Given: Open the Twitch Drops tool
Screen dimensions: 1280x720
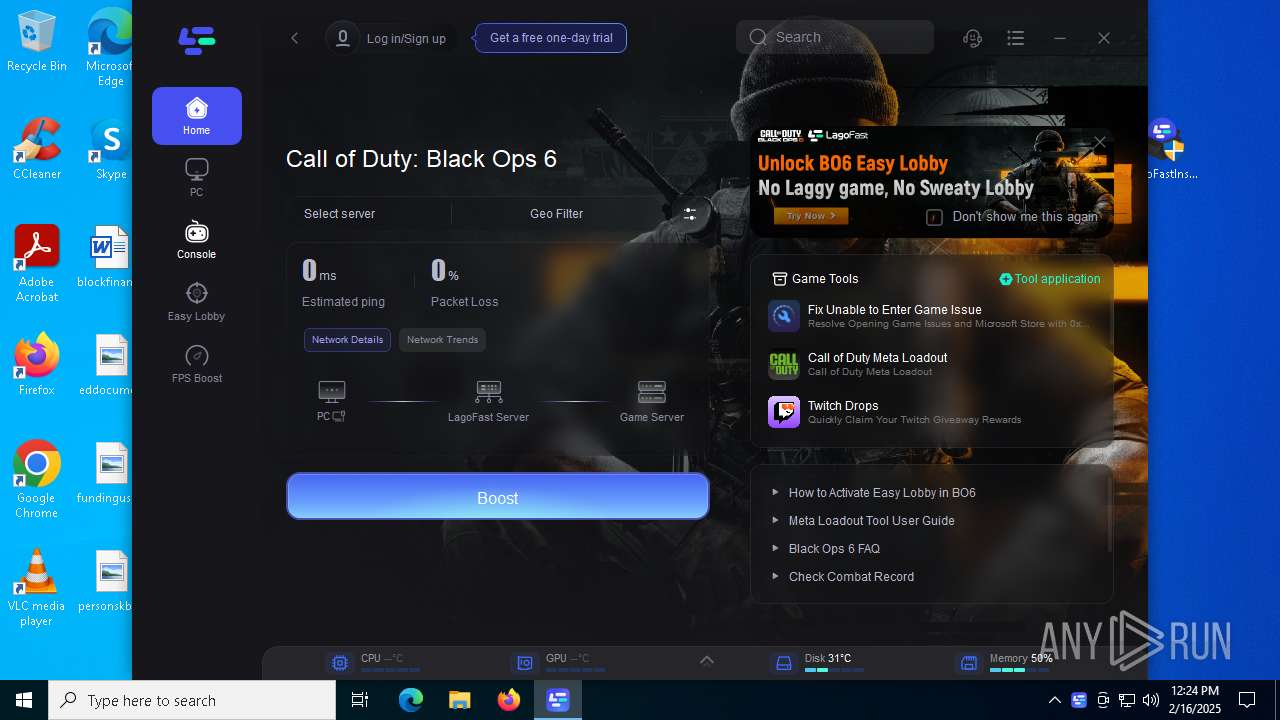Looking at the screenshot, I should pyautogui.click(x=930, y=412).
